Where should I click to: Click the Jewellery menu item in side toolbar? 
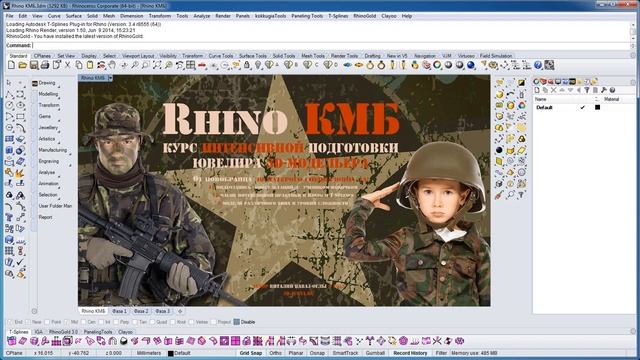coord(48,128)
